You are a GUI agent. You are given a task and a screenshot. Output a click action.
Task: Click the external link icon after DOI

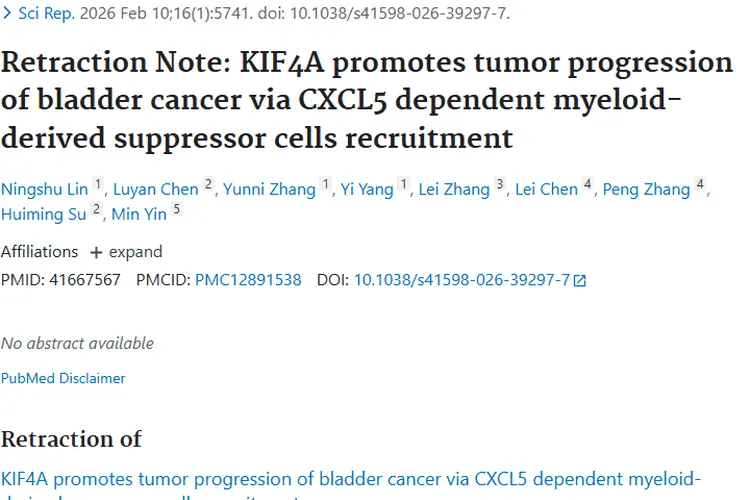580,281
